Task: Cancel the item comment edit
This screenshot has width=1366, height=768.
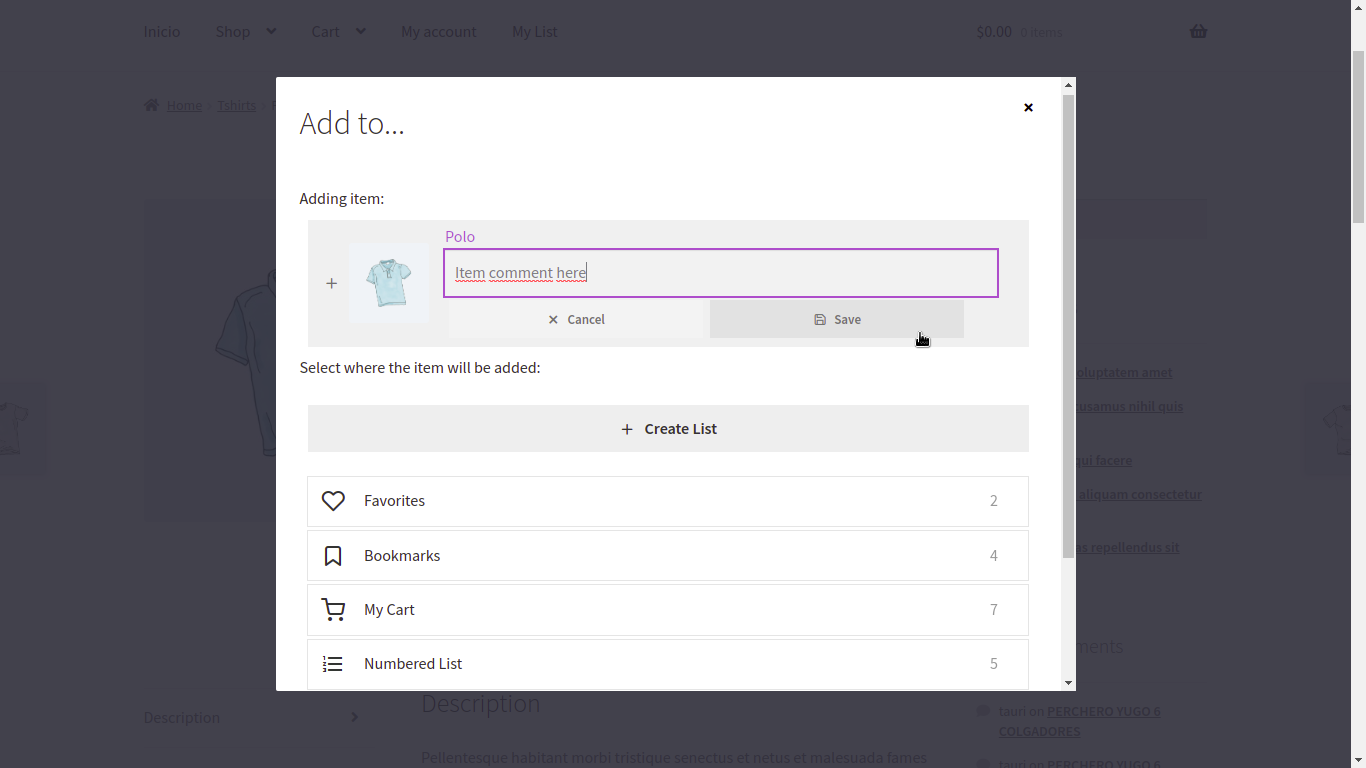Action: coord(577,319)
